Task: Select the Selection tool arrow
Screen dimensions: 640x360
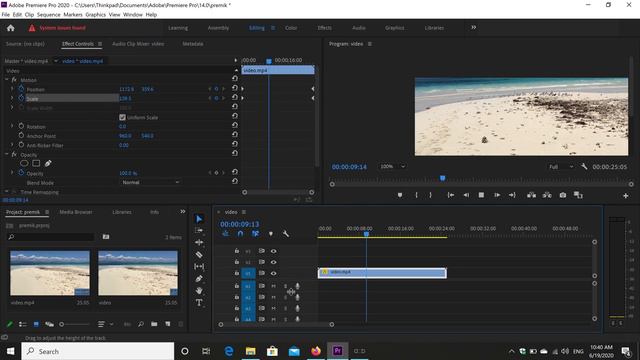Action: point(199,219)
